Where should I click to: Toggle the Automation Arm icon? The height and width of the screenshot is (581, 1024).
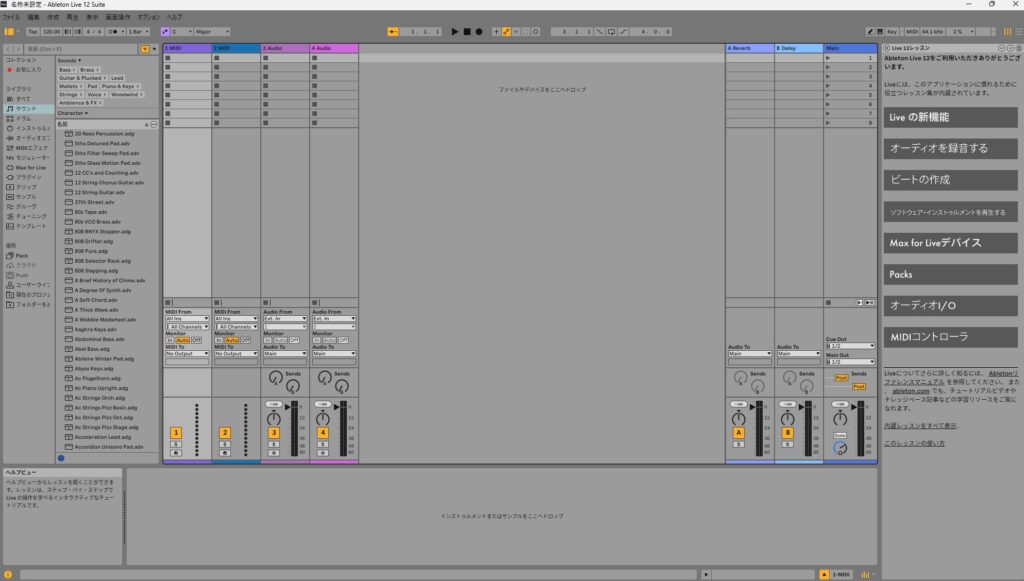click(x=505, y=31)
